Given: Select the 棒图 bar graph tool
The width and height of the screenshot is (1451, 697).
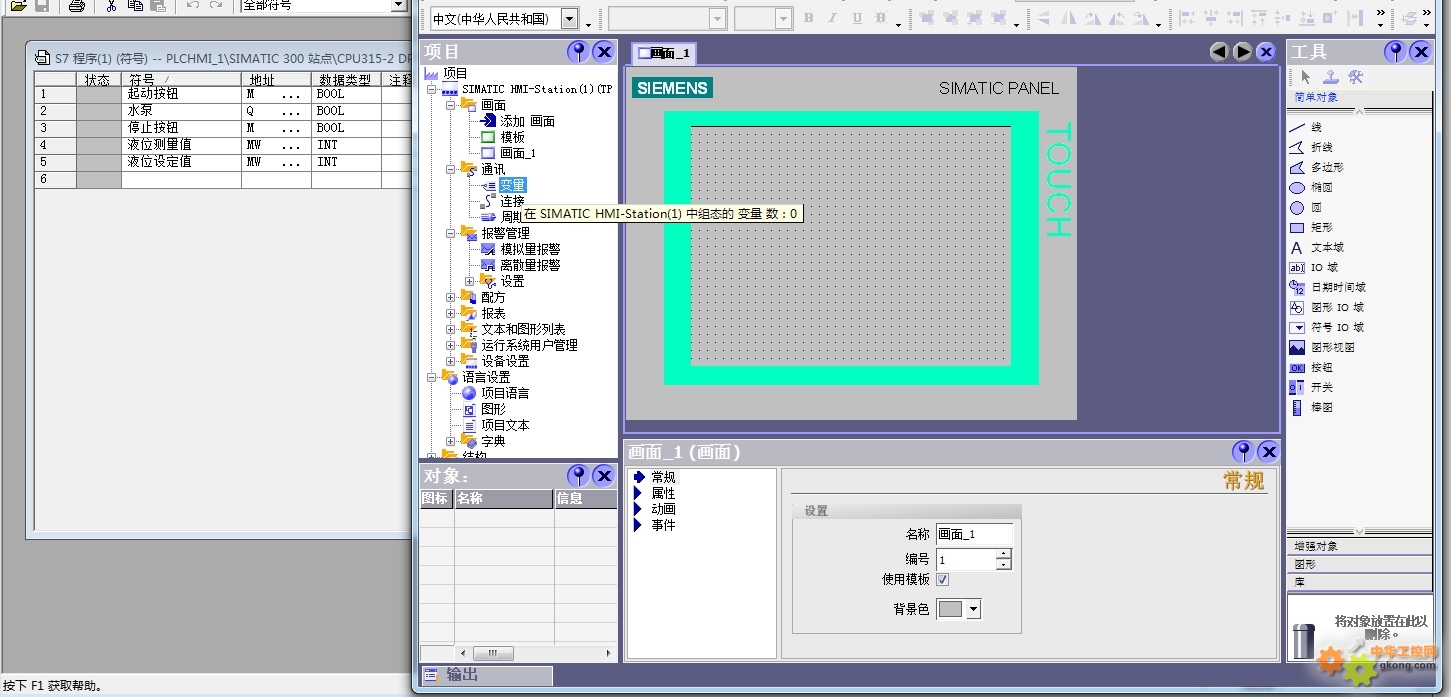Looking at the screenshot, I should point(1311,407).
